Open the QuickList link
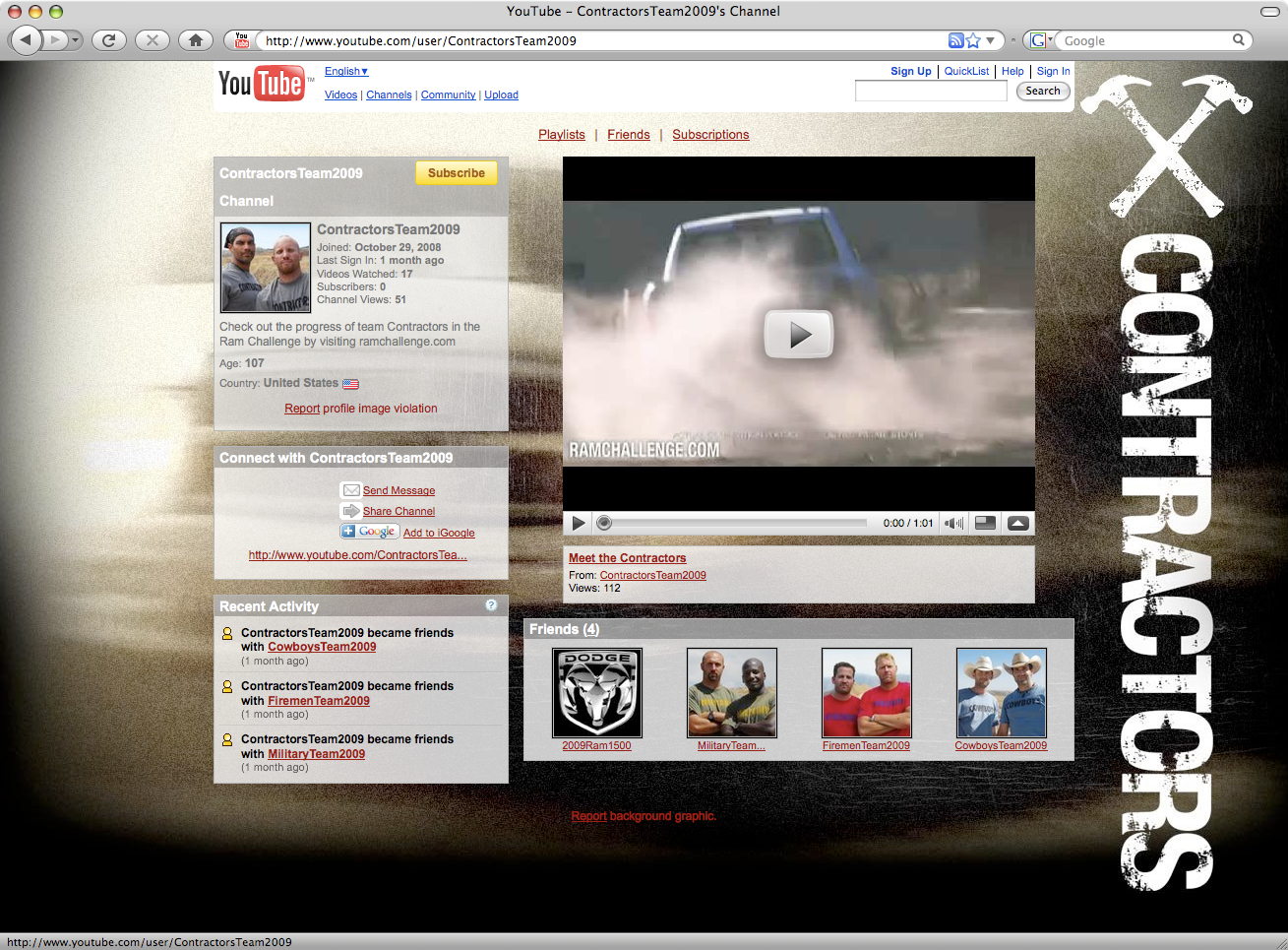 click(966, 71)
